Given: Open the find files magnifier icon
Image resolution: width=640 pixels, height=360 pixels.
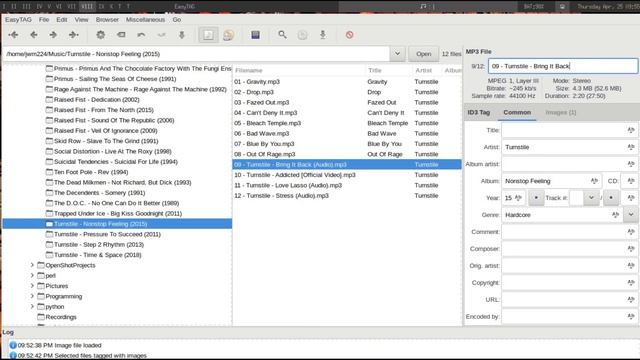Looking at the screenshot, I should coord(282,35).
